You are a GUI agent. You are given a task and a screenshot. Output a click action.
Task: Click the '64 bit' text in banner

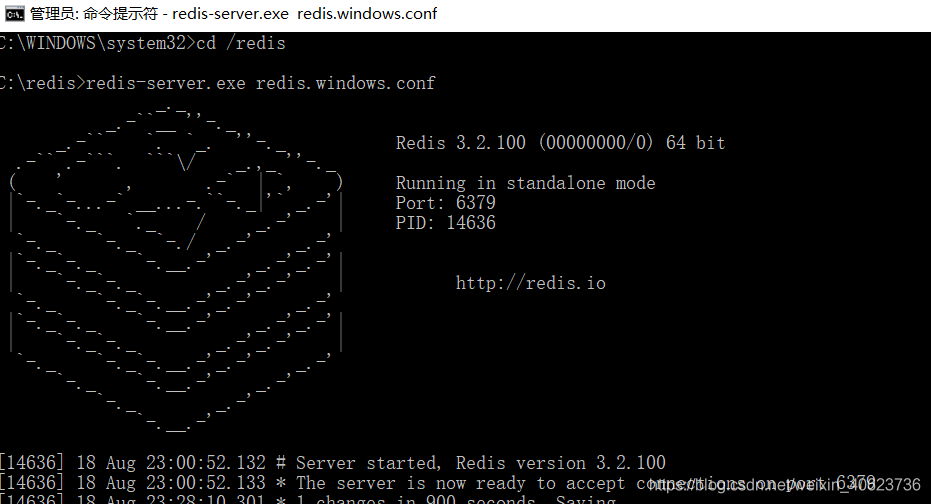pyautogui.click(x=695, y=143)
